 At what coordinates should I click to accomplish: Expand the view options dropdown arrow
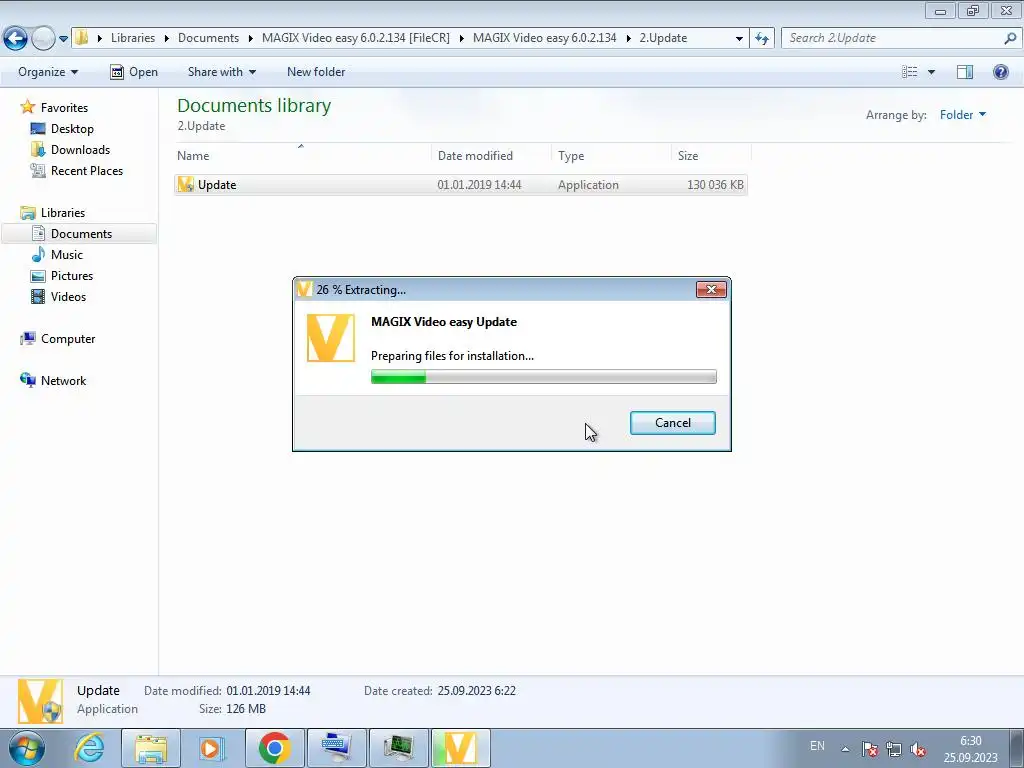[x=931, y=72]
